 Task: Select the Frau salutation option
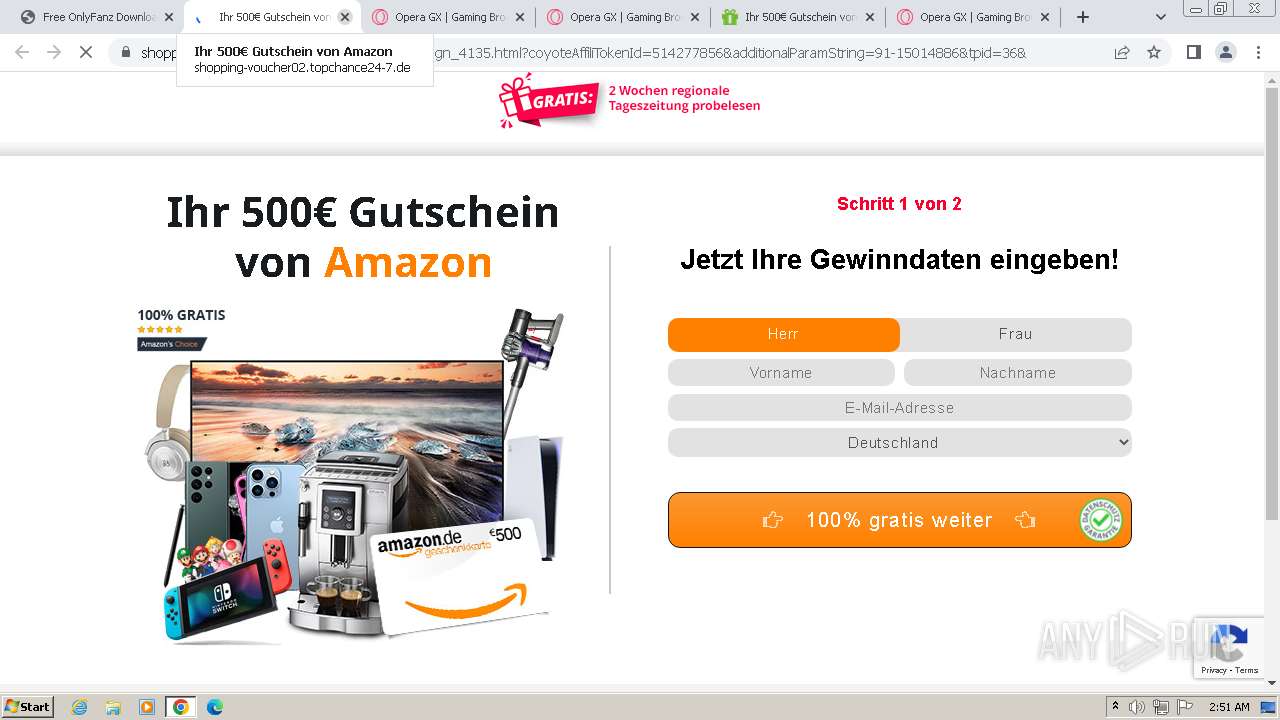(1016, 334)
